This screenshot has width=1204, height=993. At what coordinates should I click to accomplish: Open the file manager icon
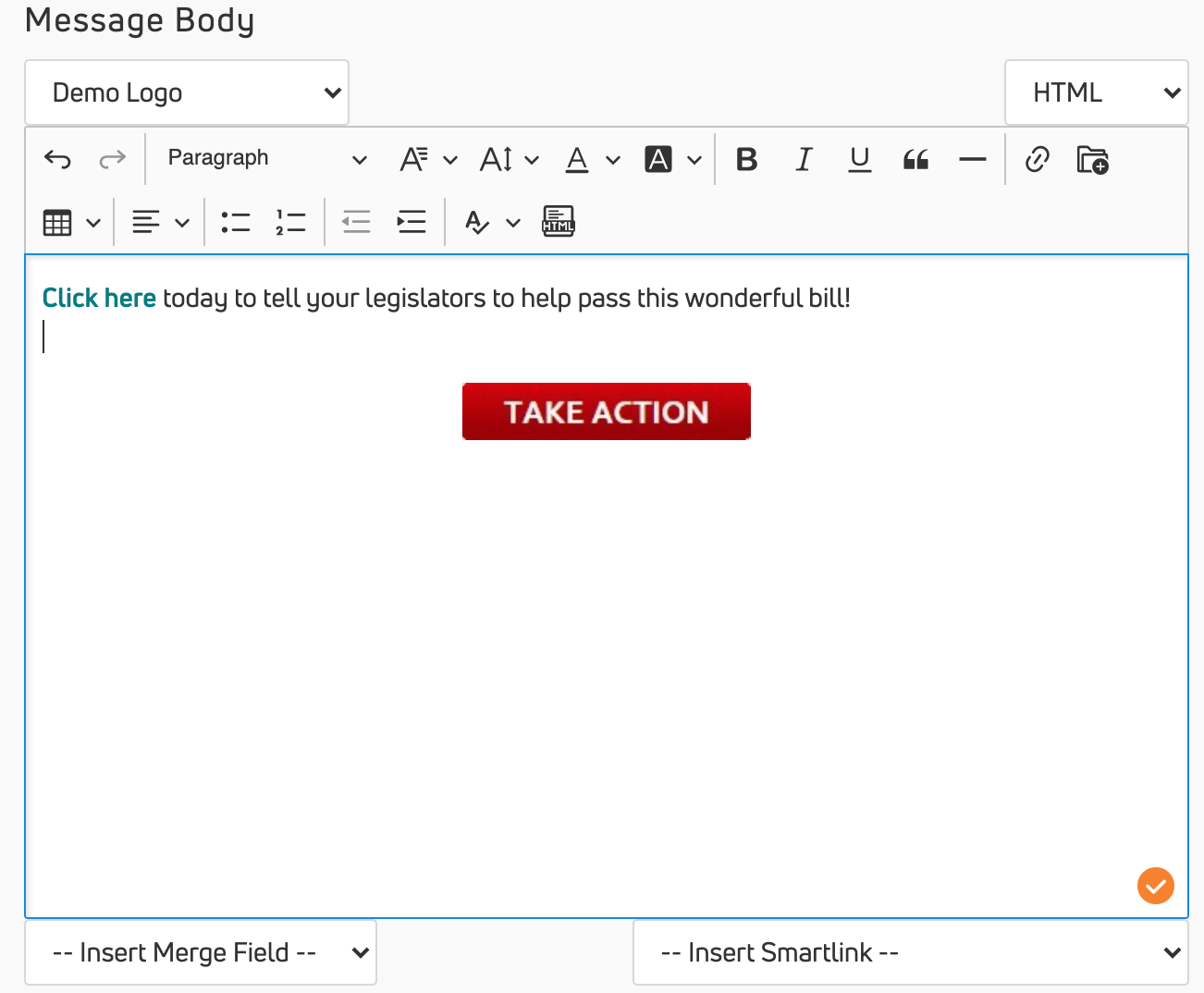pyautogui.click(x=1092, y=160)
